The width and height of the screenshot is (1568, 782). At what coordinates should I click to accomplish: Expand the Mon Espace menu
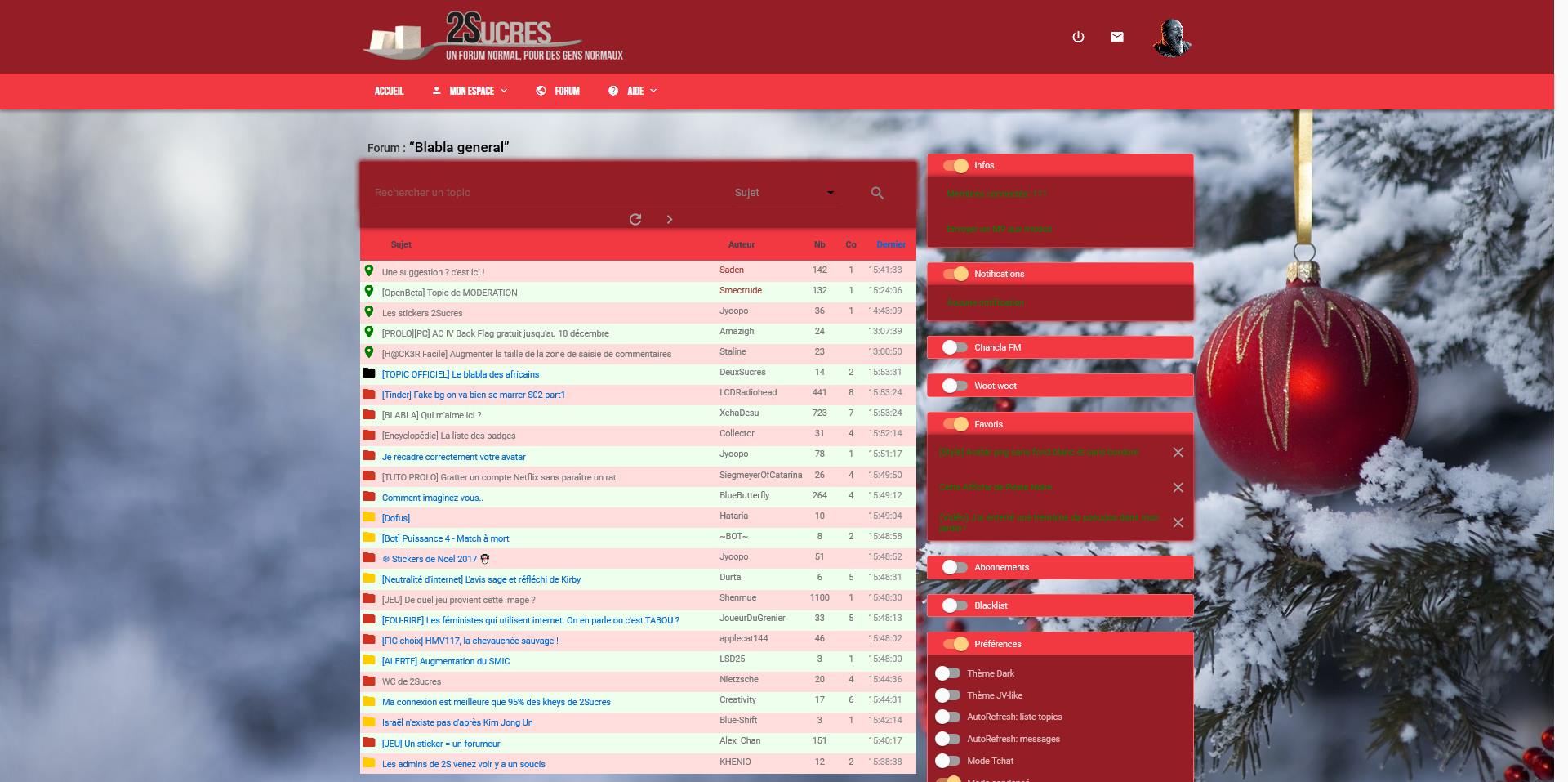coord(470,91)
